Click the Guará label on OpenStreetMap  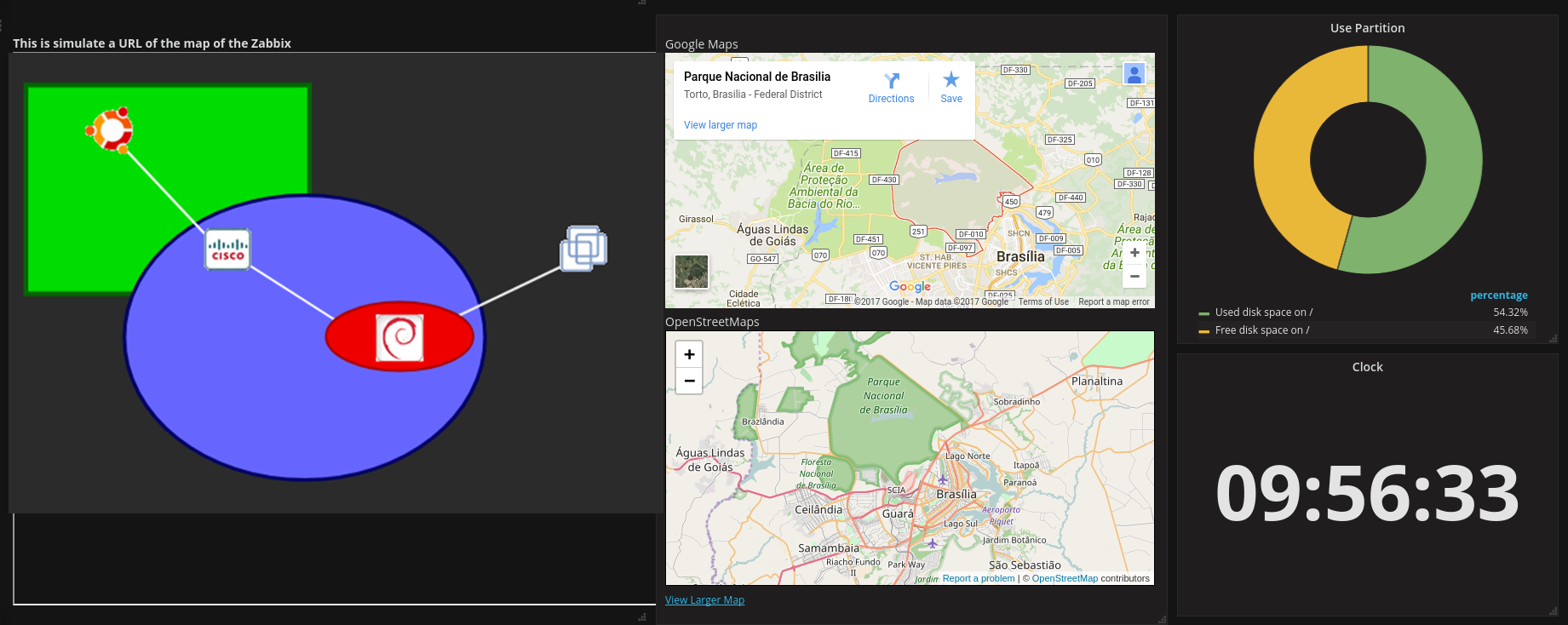click(898, 513)
